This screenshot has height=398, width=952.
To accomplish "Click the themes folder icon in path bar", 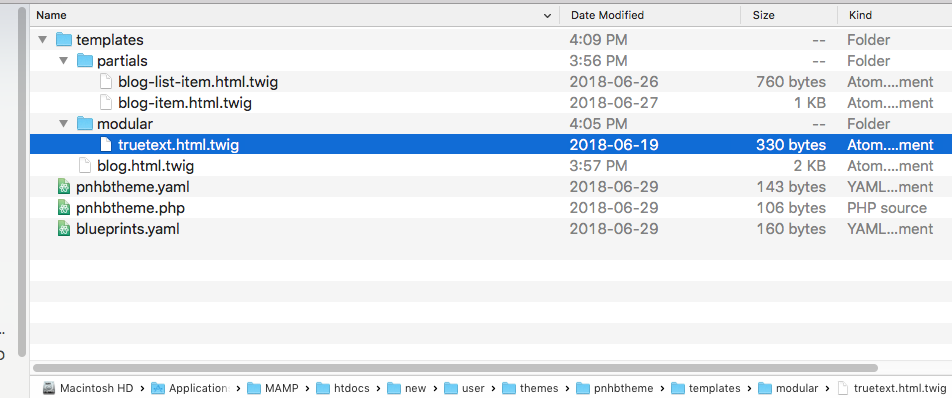I will [x=509, y=388].
